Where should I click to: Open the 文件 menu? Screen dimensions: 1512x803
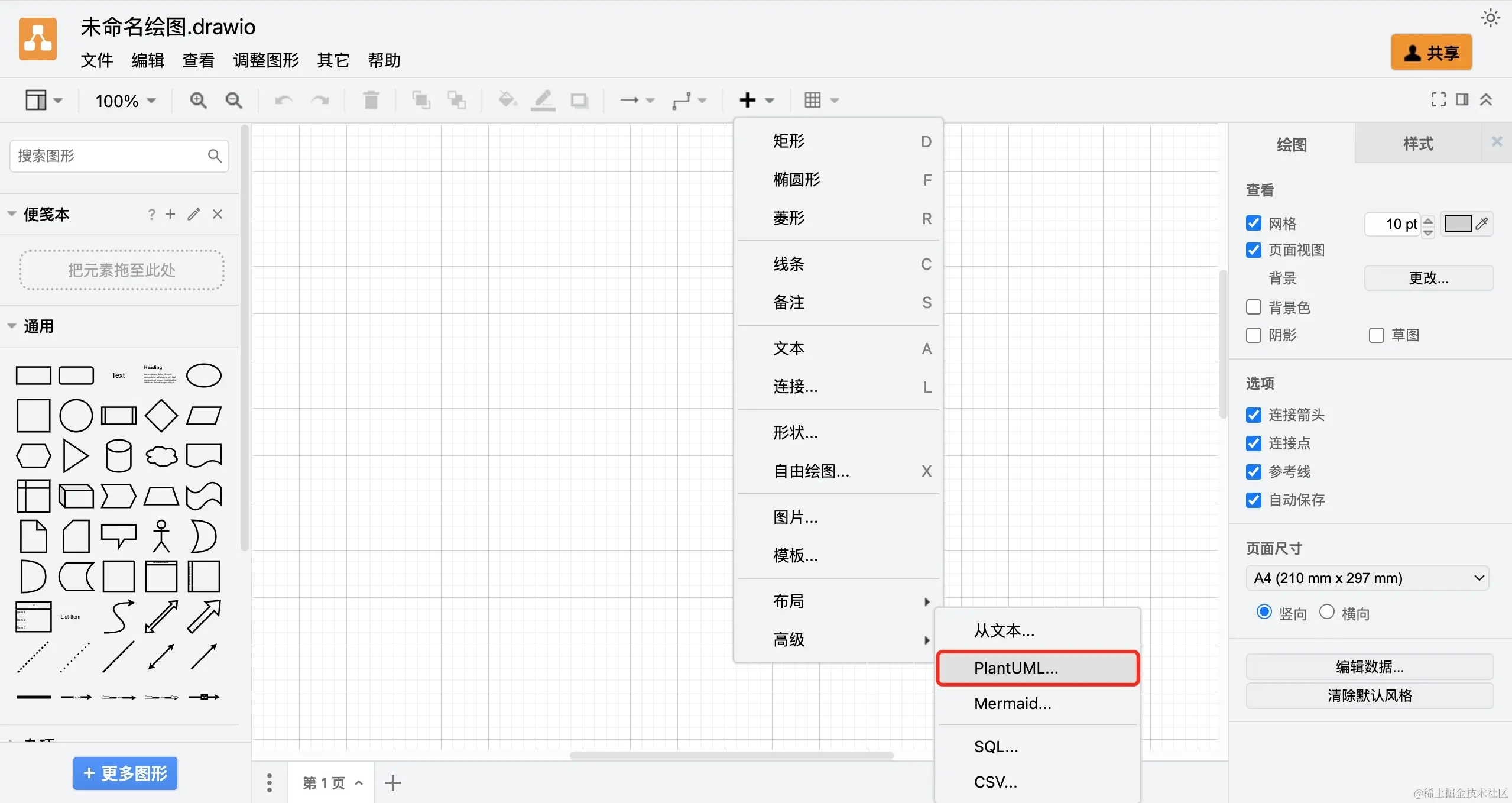pyautogui.click(x=97, y=60)
